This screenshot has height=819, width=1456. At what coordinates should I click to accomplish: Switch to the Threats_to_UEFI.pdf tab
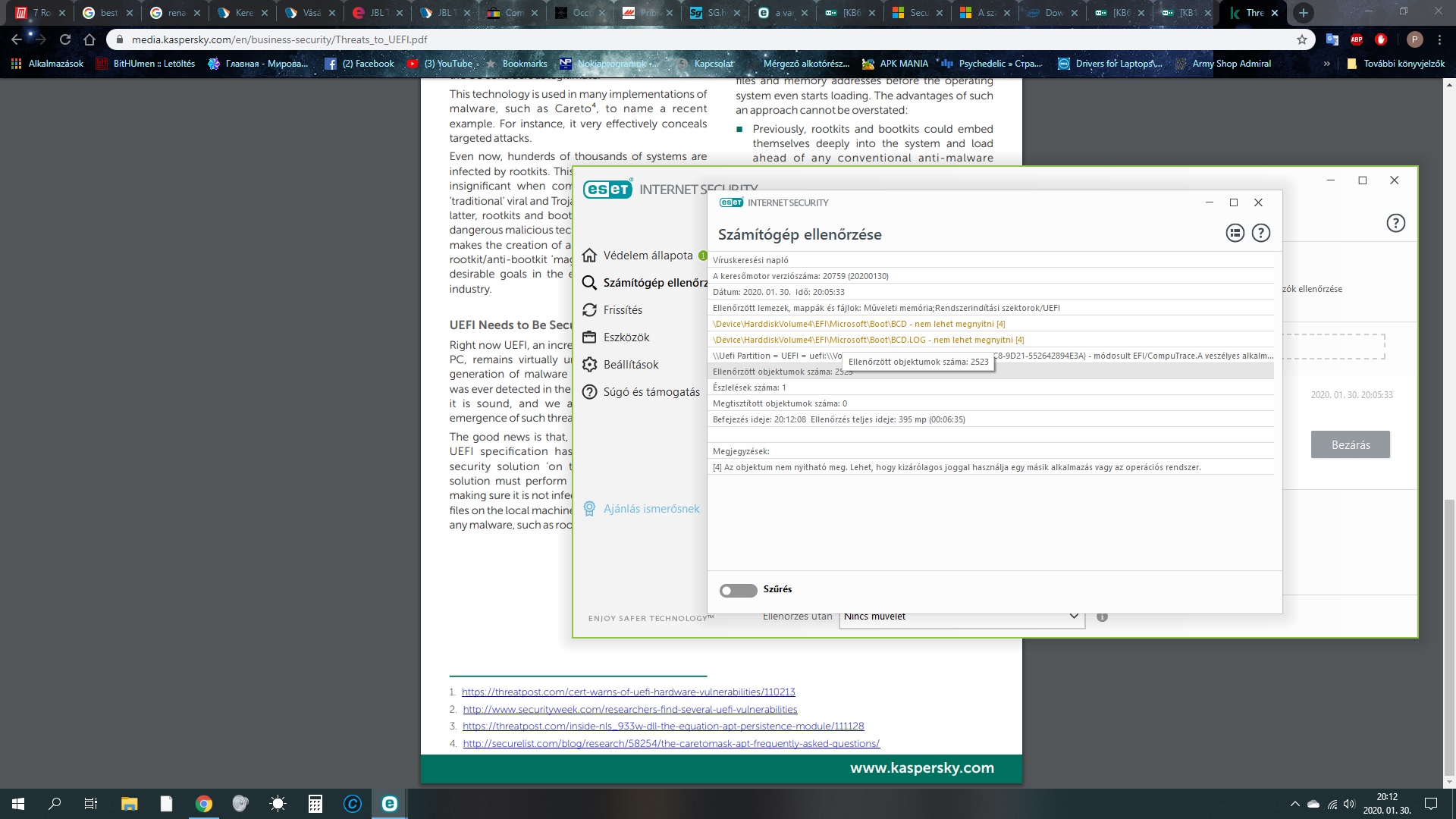1254,13
